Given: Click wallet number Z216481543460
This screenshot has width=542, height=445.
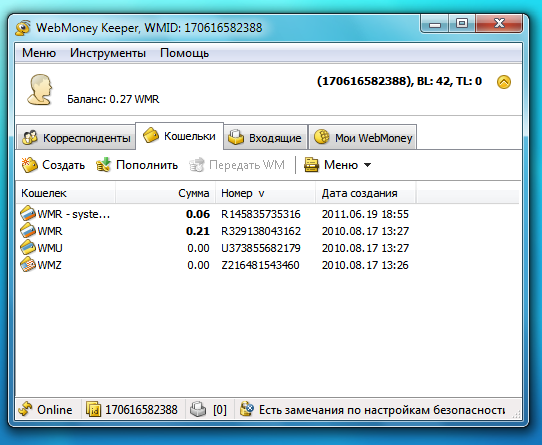Looking at the screenshot, I should (260, 265).
